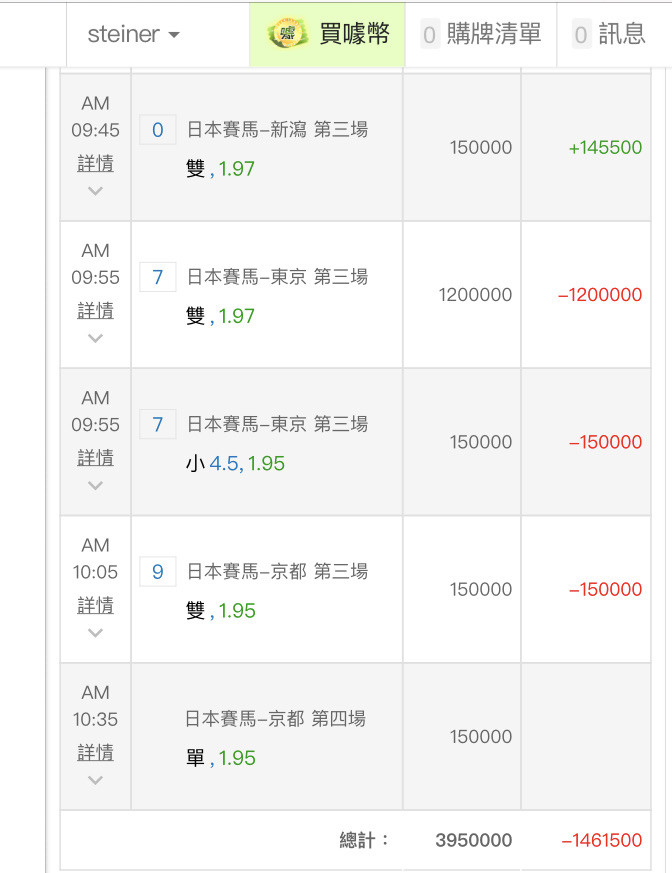The height and width of the screenshot is (873, 672).
Task: Click the 買嚎幣 button
Action: (354, 34)
